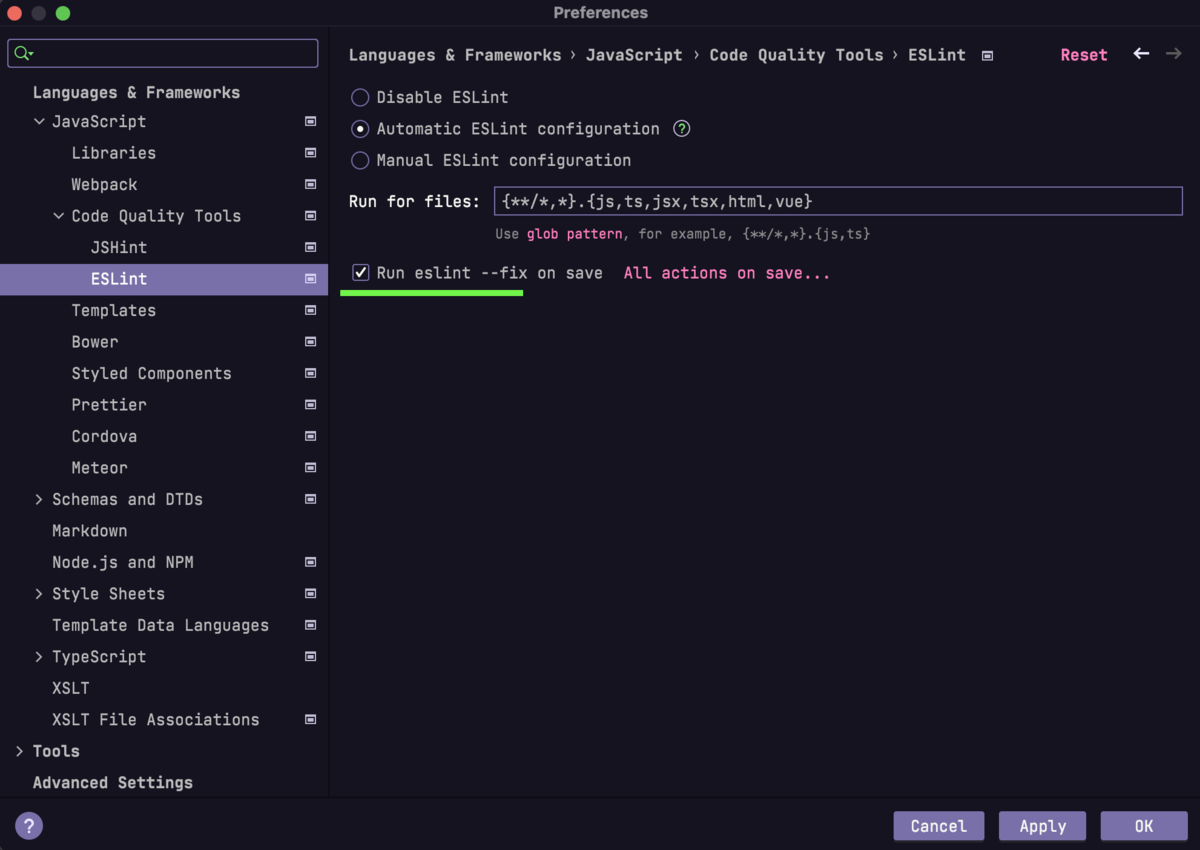Click the project-level icon beside Code Quality Tools
Image resolution: width=1200 pixels, height=850 pixels.
(x=311, y=216)
